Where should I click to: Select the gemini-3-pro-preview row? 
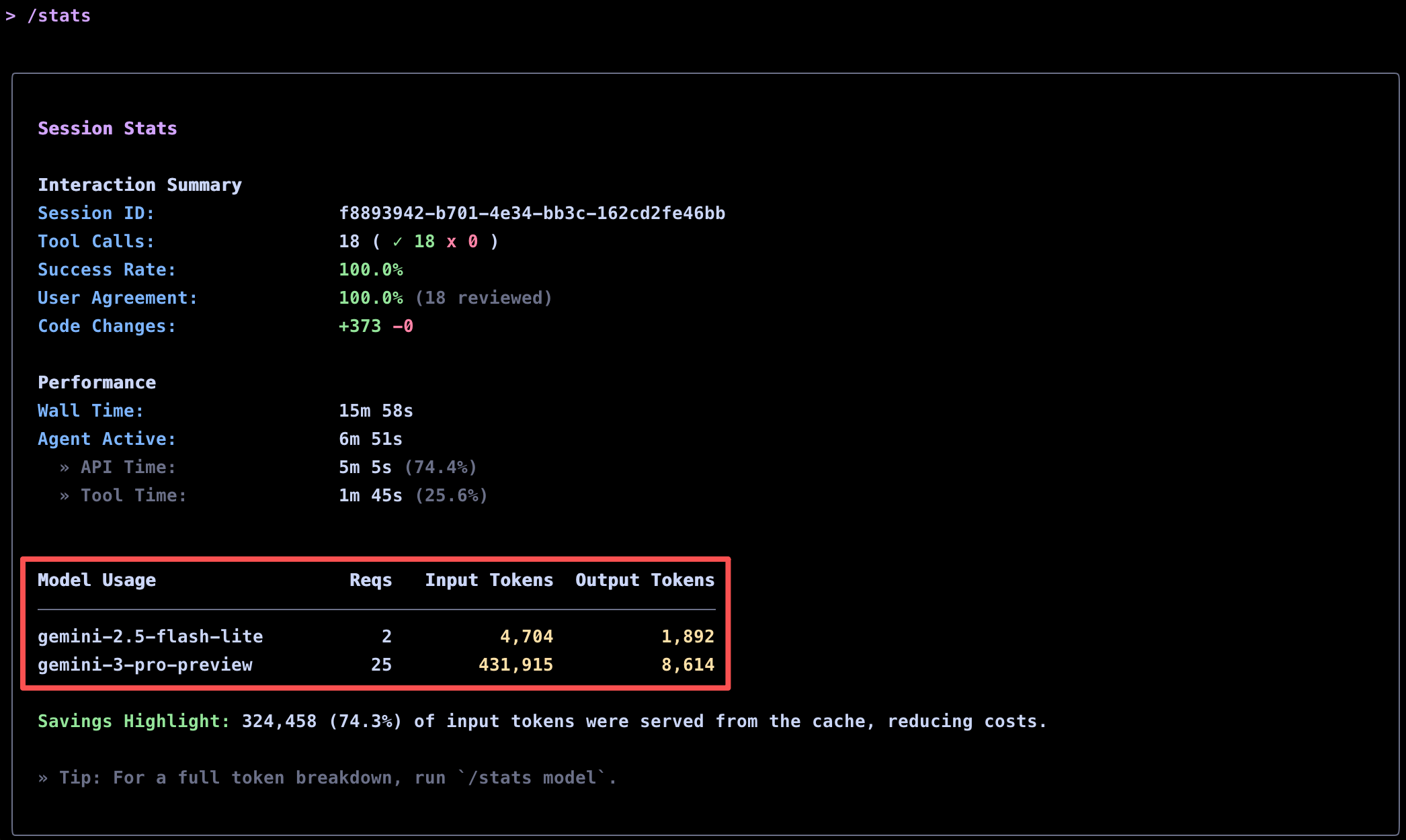coord(145,665)
